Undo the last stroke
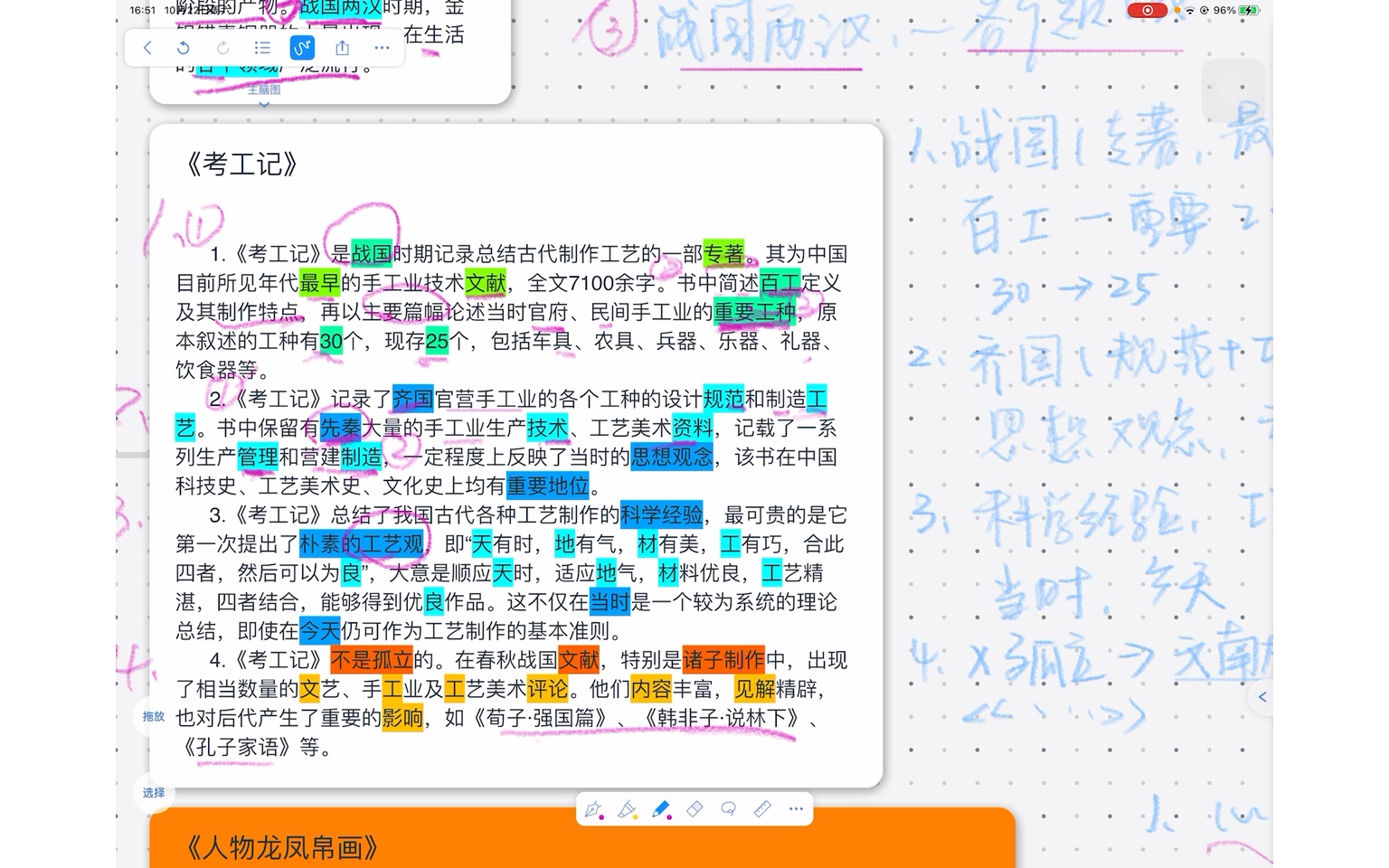Viewport: 1389px width, 868px height. click(184, 48)
